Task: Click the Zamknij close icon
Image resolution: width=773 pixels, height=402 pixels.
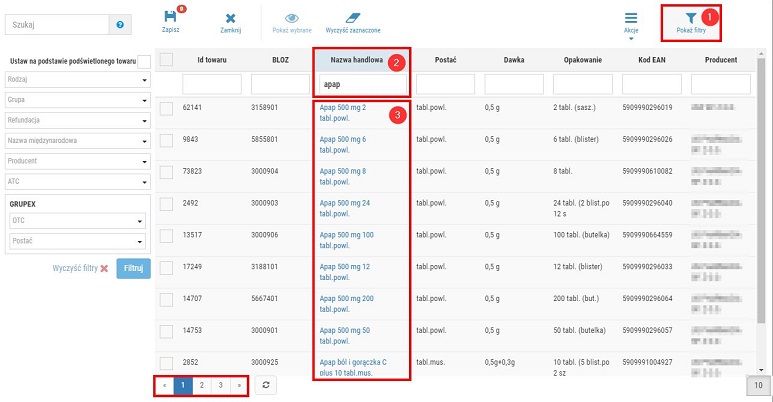Action: tap(230, 18)
